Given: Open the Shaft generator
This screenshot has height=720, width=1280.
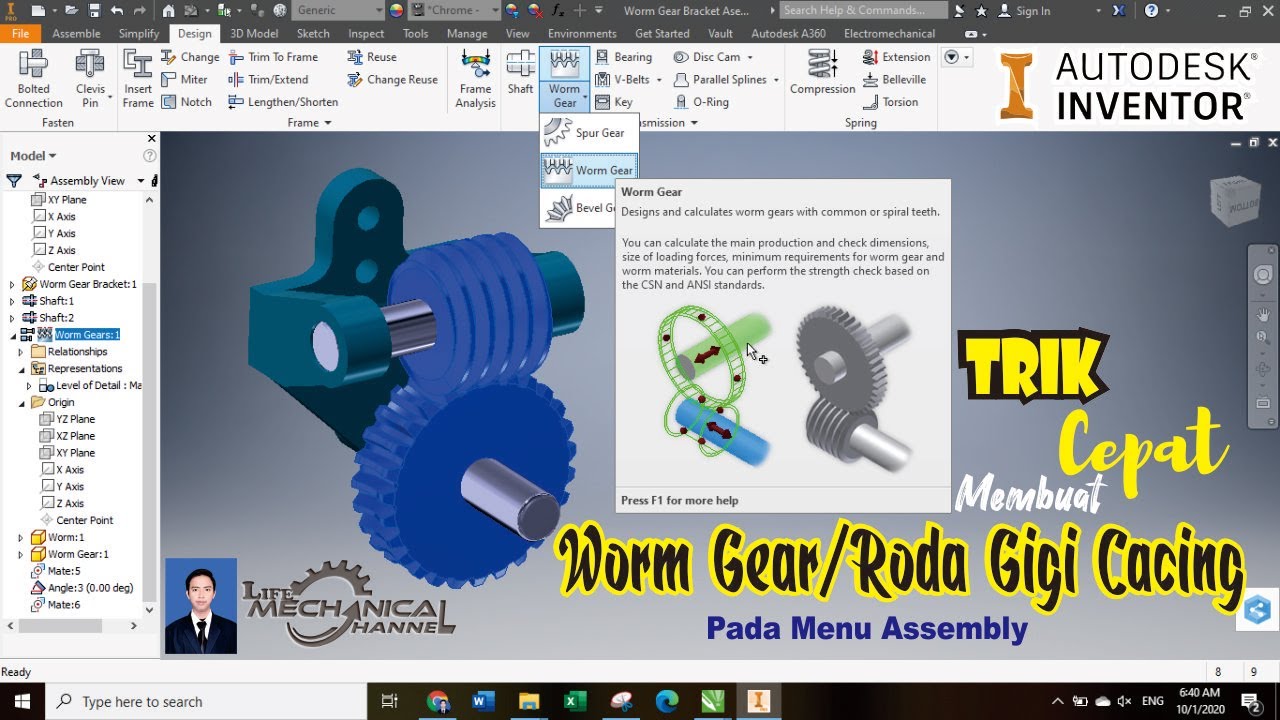Looking at the screenshot, I should coord(520,72).
